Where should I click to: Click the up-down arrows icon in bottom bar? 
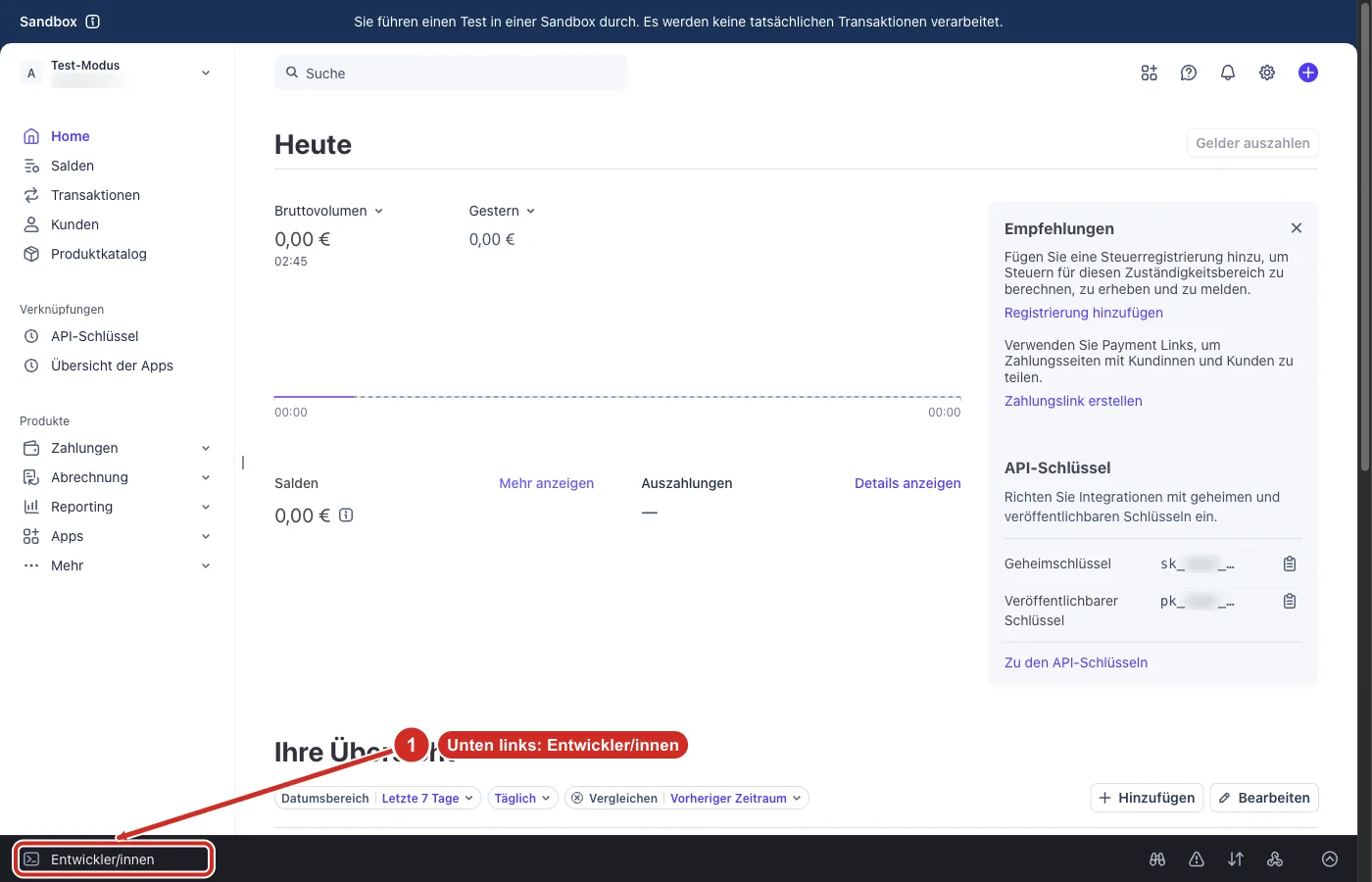[1236, 859]
